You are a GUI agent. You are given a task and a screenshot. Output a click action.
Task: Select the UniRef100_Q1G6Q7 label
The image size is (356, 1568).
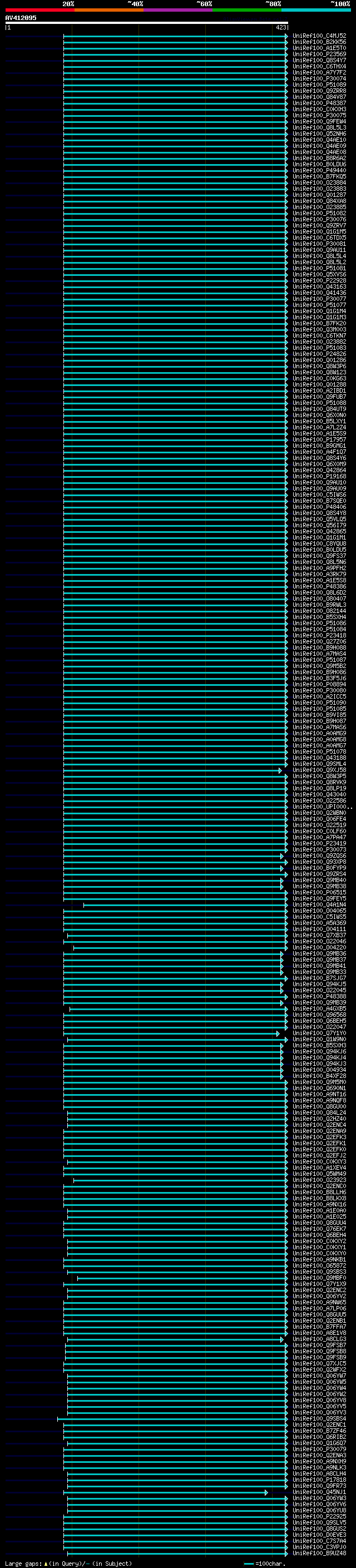(319, 1444)
